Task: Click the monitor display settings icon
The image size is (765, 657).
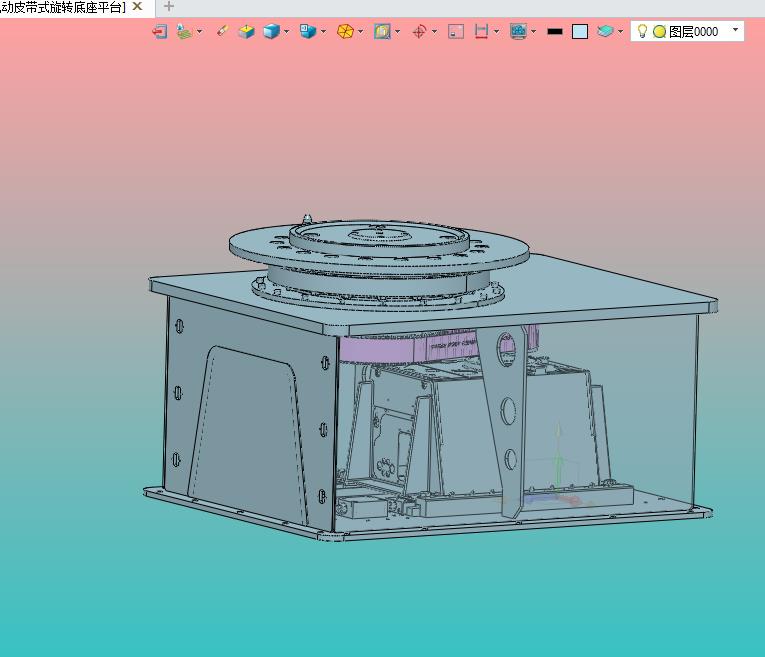Action: (518, 32)
